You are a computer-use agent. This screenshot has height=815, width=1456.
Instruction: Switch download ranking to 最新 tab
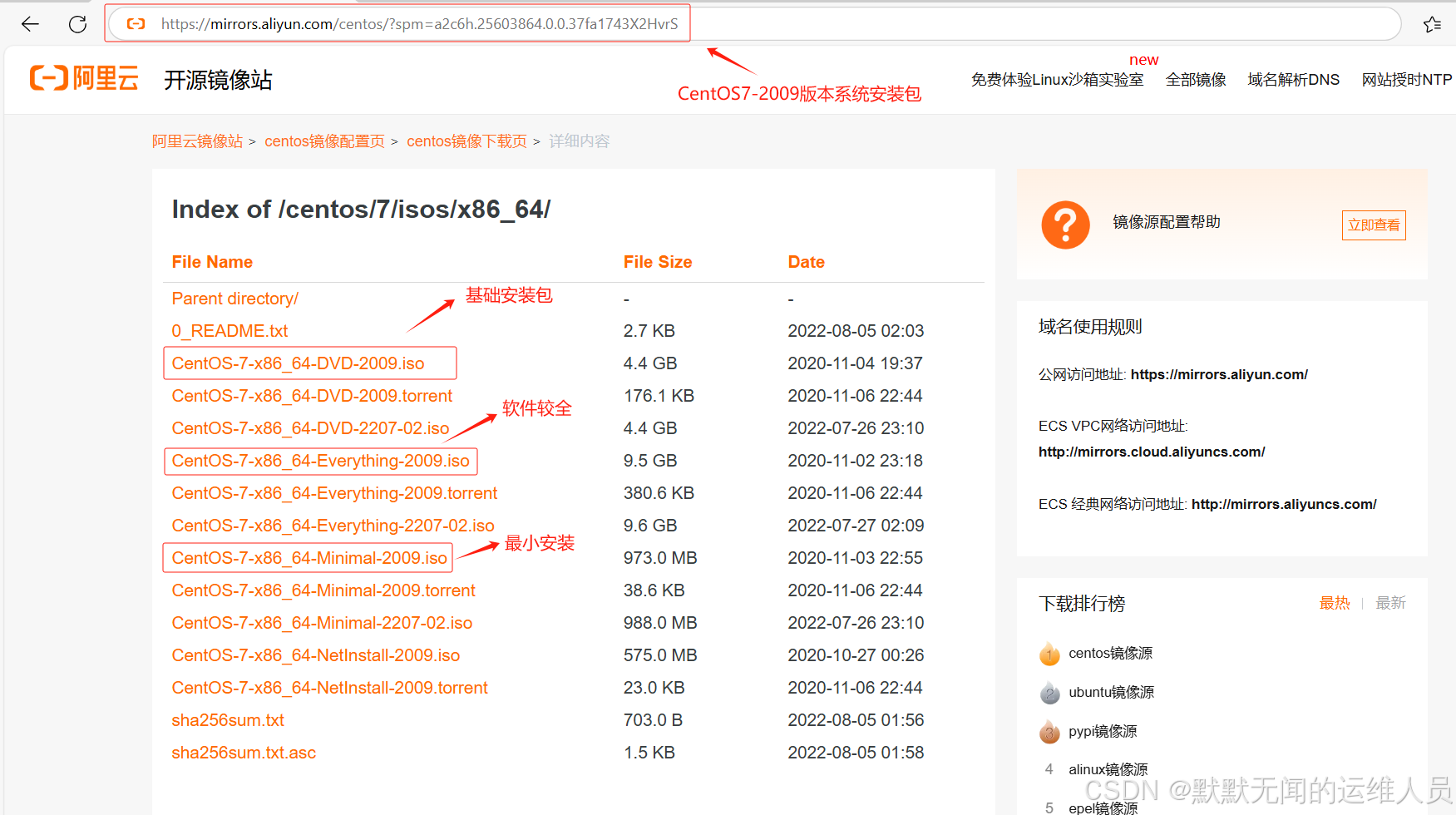(x=1390, y=603)
